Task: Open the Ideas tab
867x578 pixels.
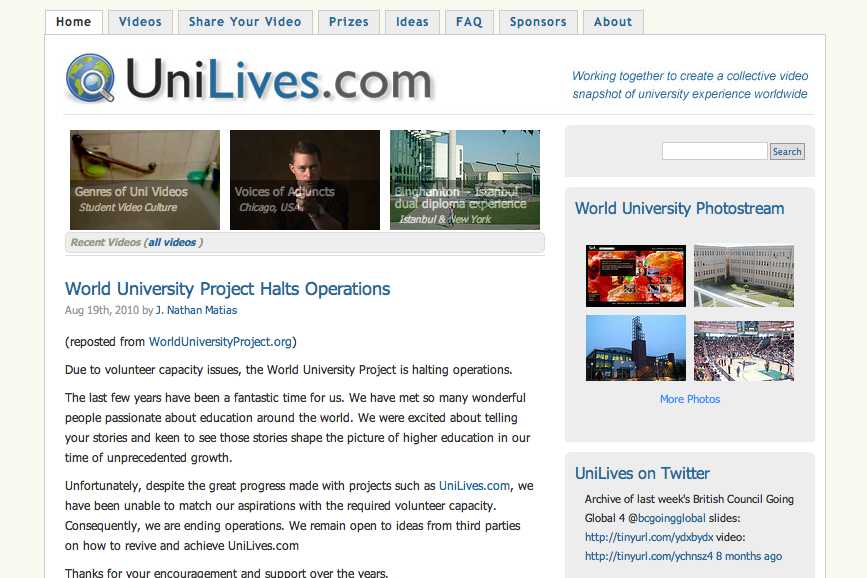Action: [x=412, y=22]
